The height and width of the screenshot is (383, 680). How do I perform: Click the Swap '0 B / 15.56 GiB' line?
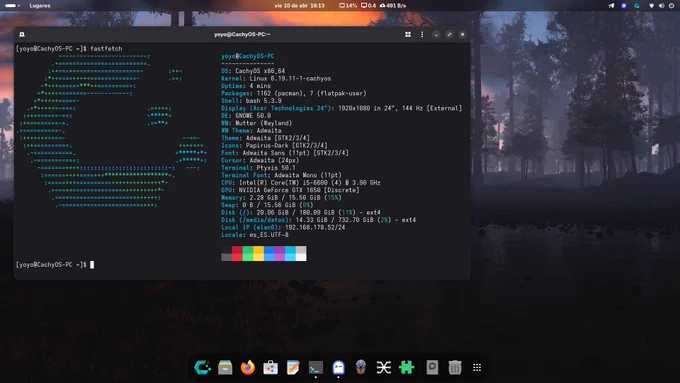[x=267, y=205]
